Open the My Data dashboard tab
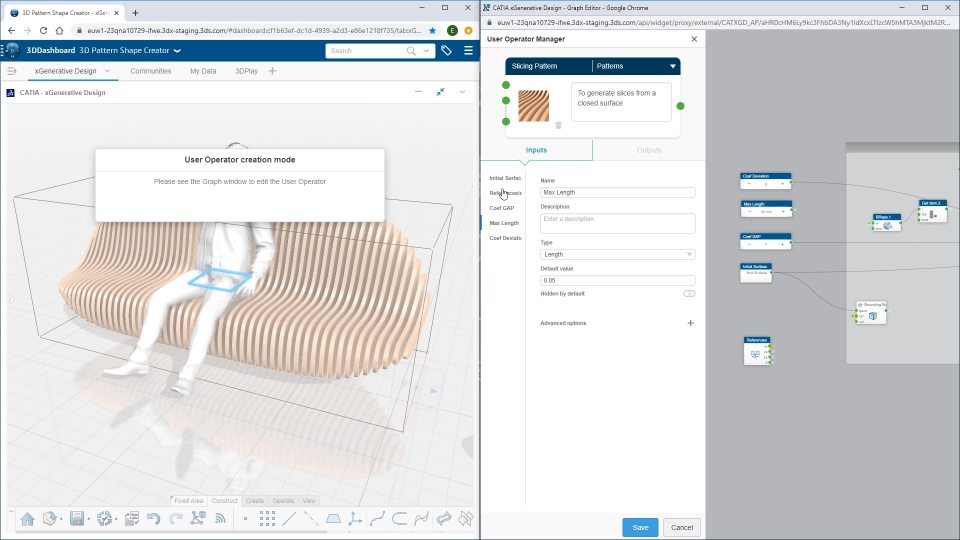The height and width of the screenshot is (540, 960). click(x=203, y=71)
